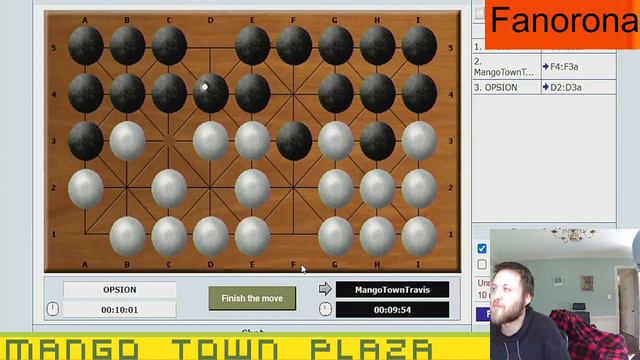Screen dimensions: 640x360
Task: Click the clock icon beside MangoTownTravis's timer
Action: [325, 309]
